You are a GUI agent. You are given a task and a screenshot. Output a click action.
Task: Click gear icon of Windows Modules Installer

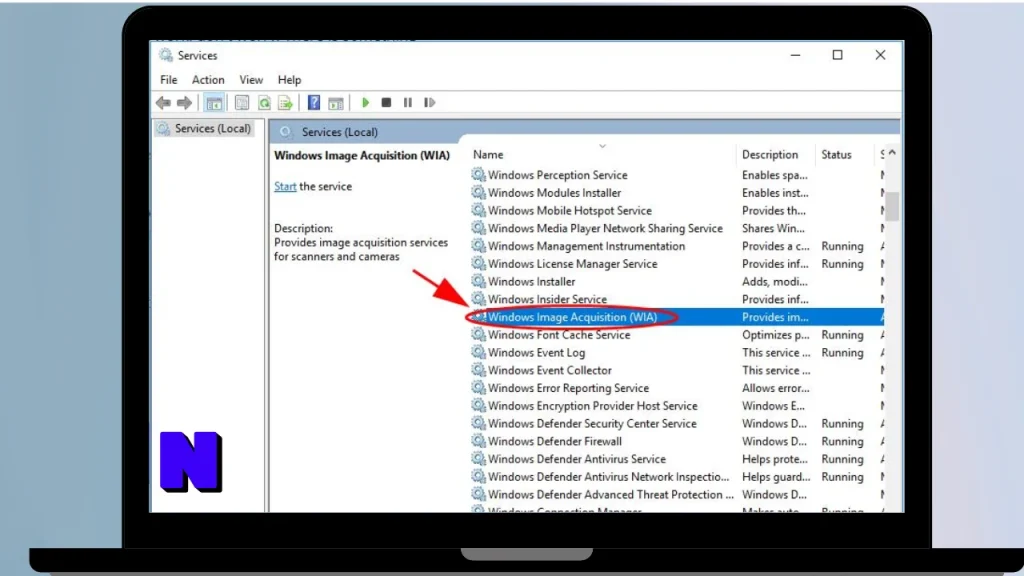pyautogui.click(x=479, y=192)
